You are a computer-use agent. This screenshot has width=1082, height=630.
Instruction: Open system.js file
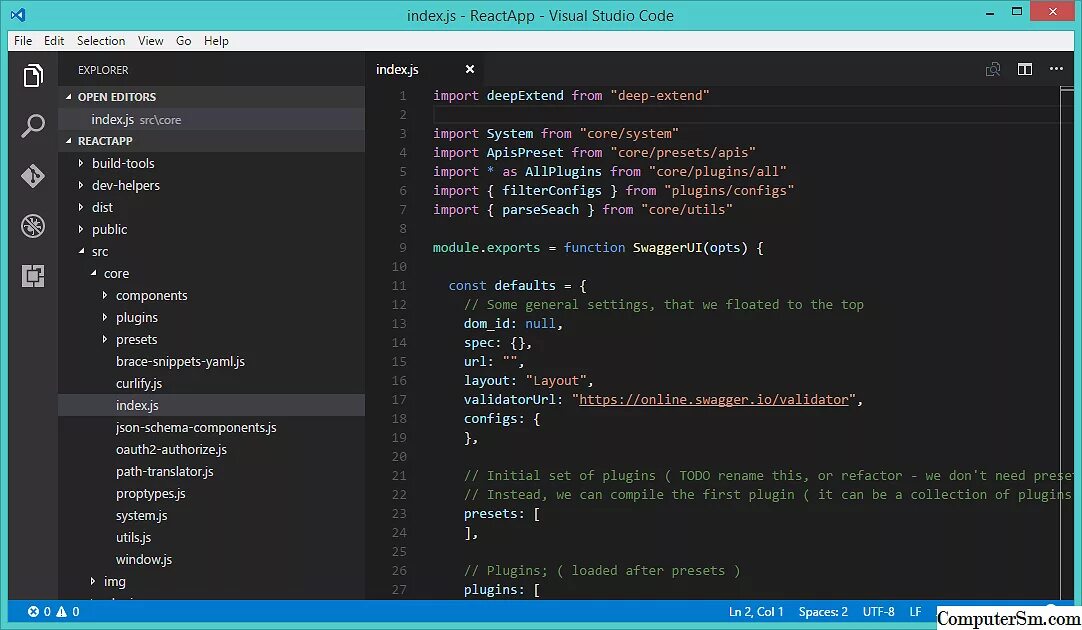(x=141, y=515)
